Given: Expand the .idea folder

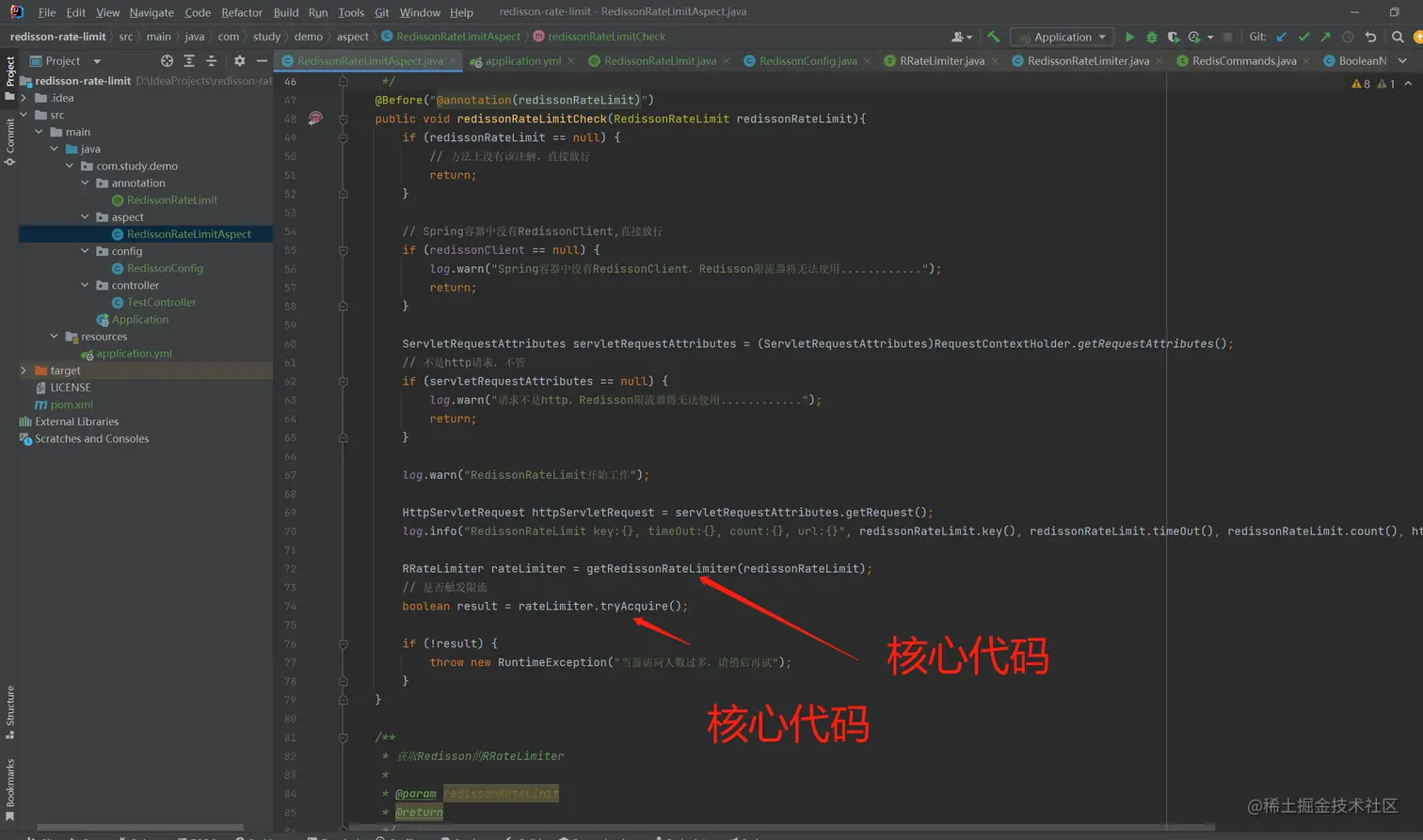Looking at the screenshot, I should 24,98.
